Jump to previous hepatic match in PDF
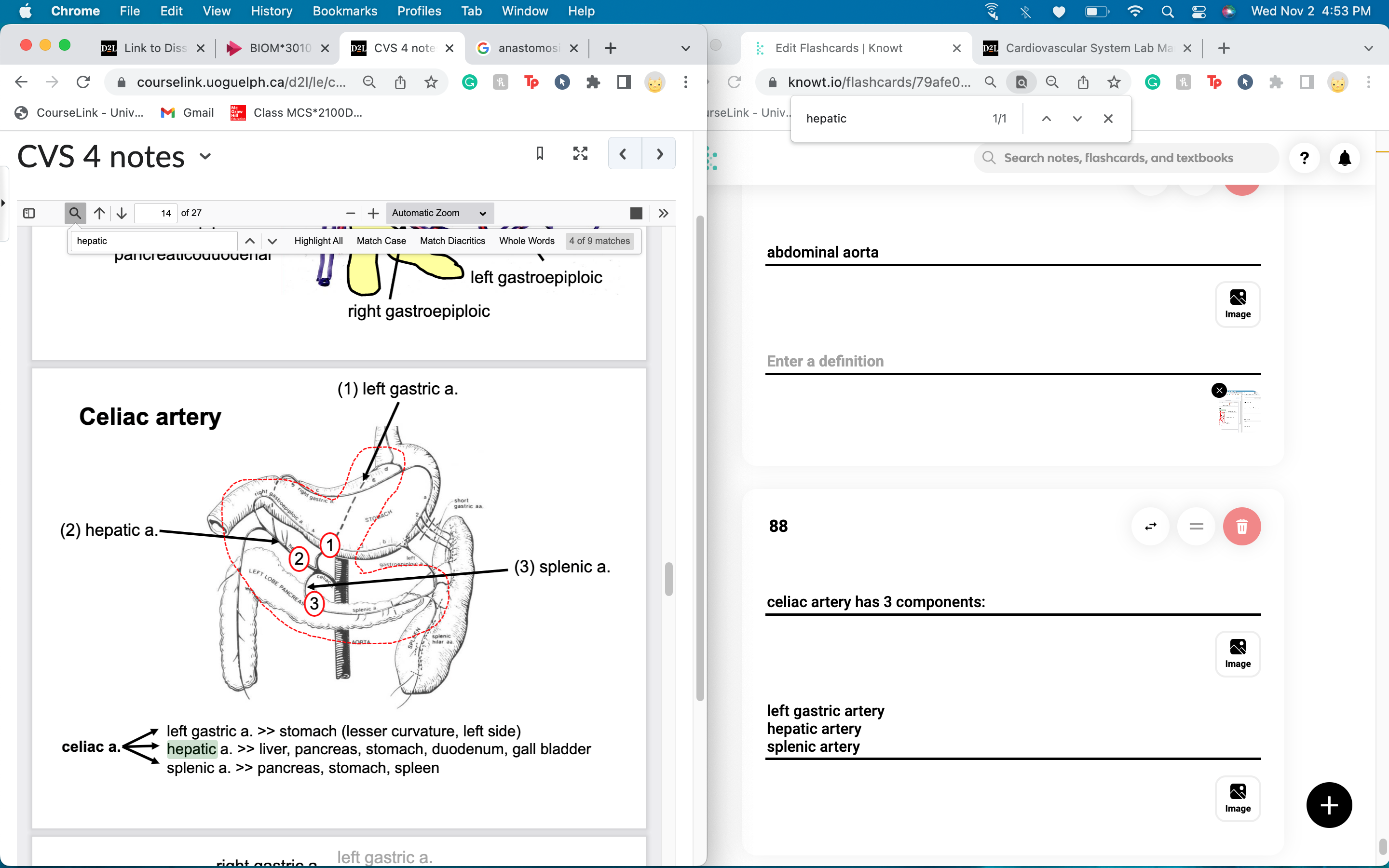1389x868 pixels. click(250, 241)
